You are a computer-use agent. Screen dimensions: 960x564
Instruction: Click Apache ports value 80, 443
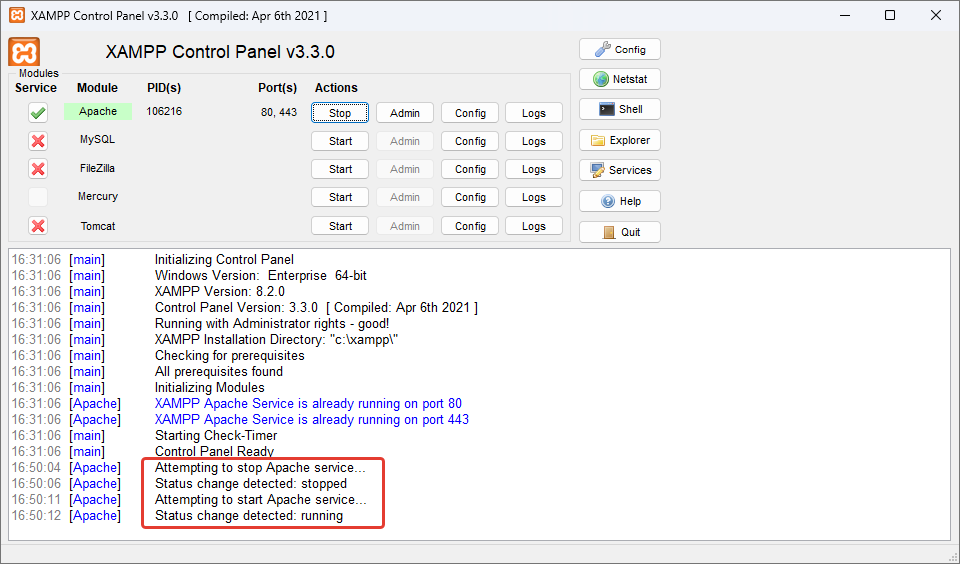pos(279,113)
